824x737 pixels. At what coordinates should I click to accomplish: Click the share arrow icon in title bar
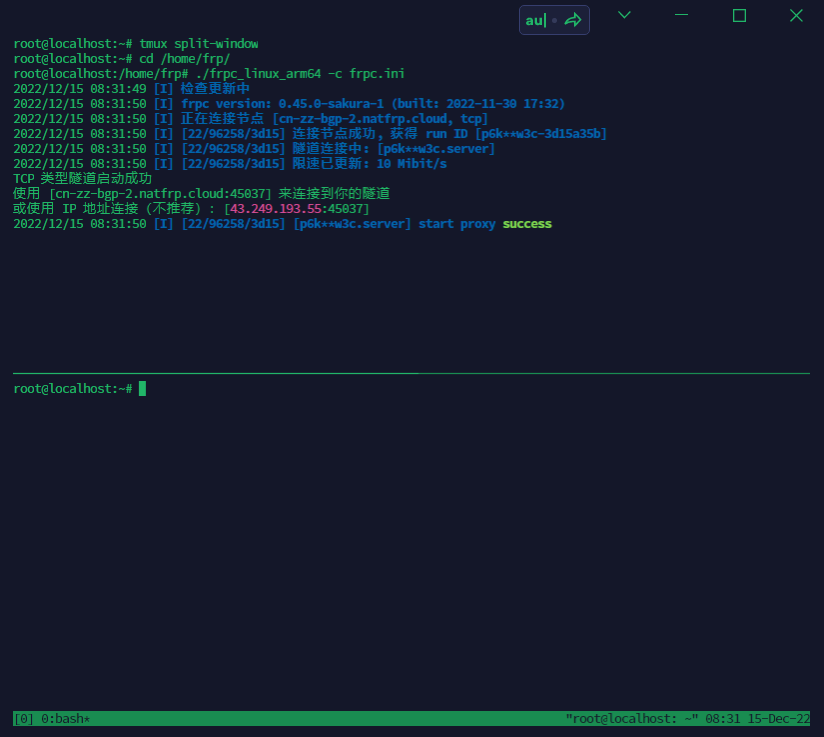coord(573,21)
